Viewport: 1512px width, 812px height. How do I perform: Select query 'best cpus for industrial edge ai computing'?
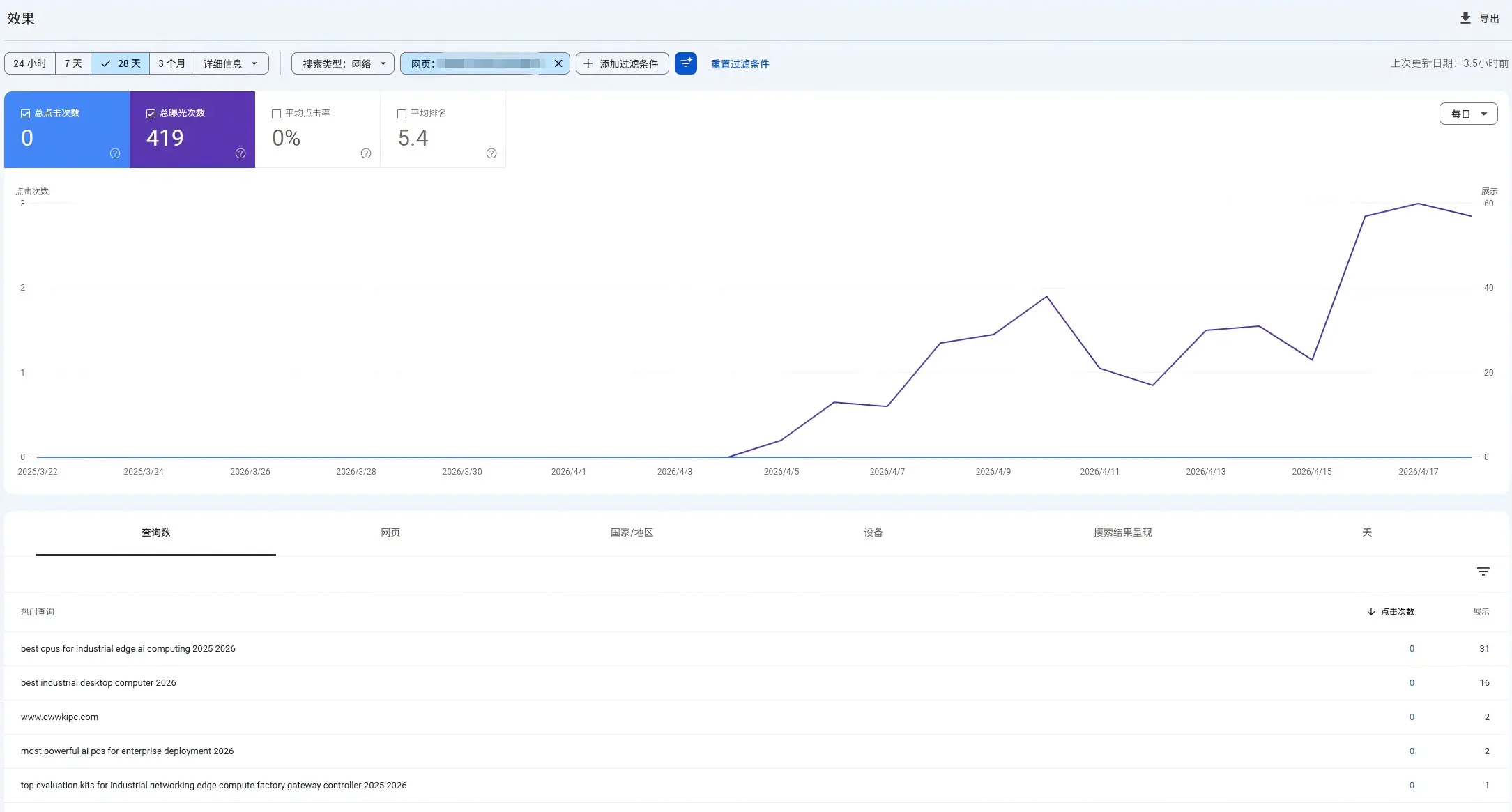(128, 649)
